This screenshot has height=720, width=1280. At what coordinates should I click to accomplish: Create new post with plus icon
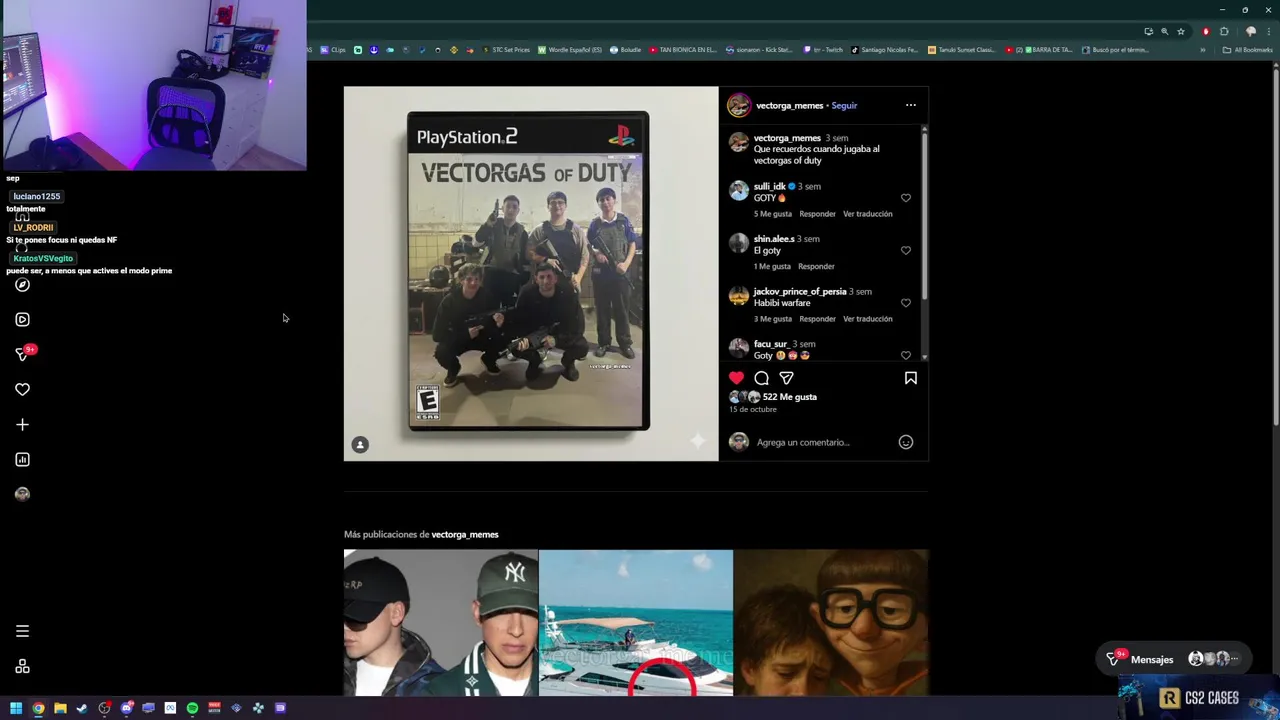22,424
